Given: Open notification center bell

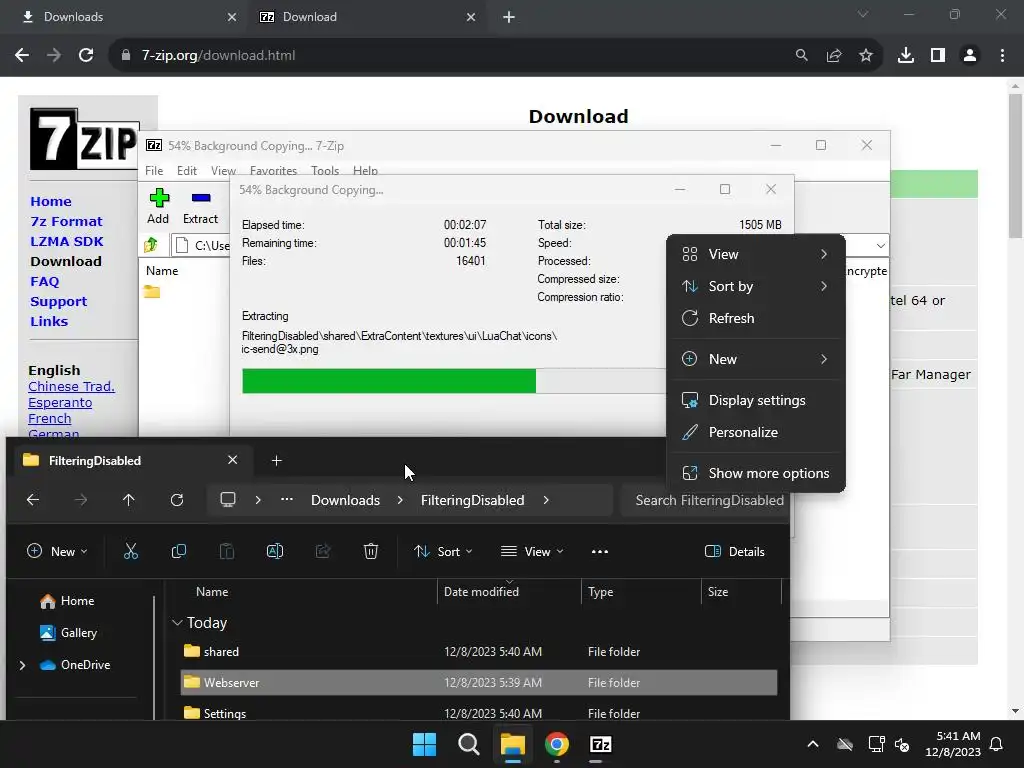Looking at the screenshot, I should 997,744.
